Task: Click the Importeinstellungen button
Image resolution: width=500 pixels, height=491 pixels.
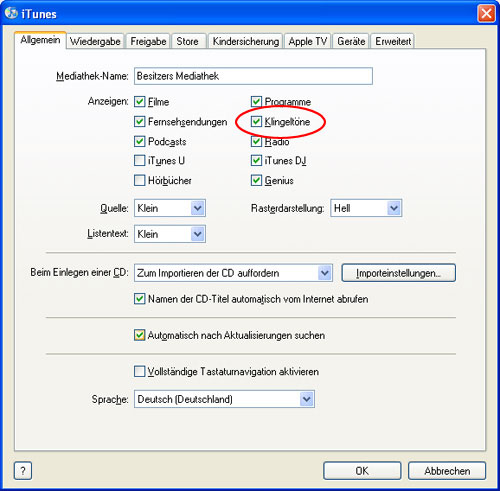Action: click(399, 273)
